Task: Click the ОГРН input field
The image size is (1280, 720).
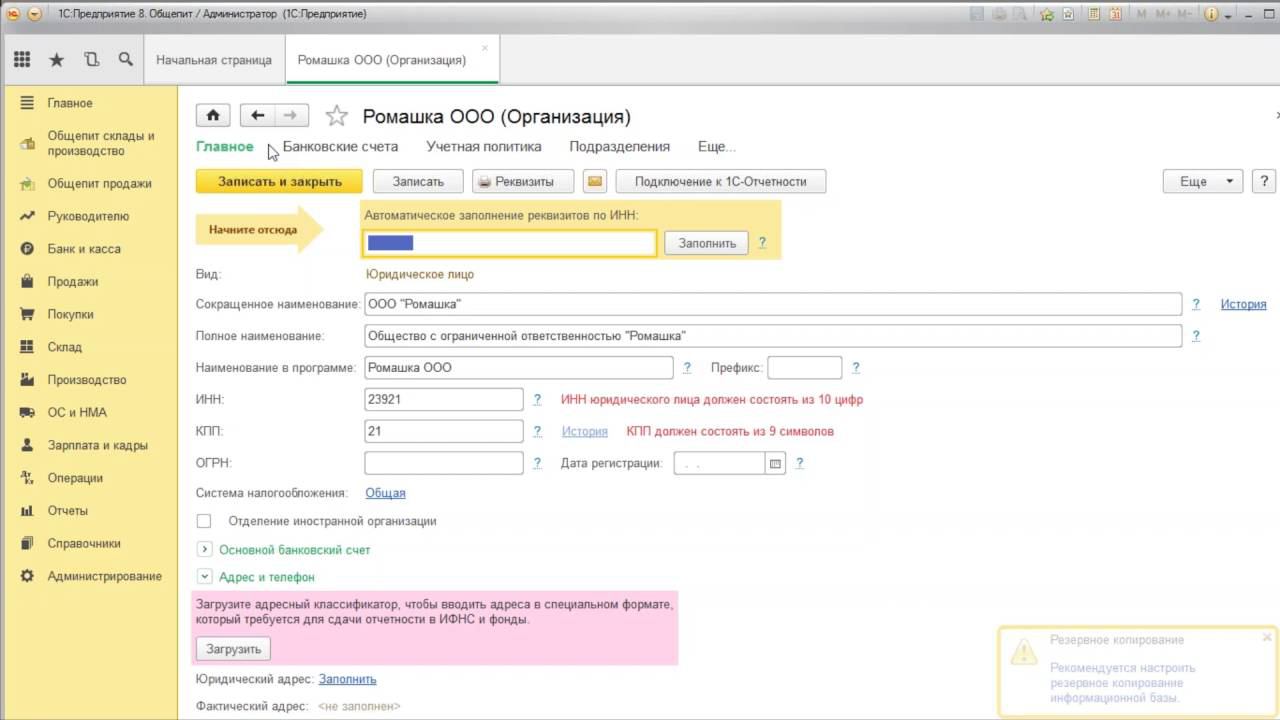Action: 444,463
